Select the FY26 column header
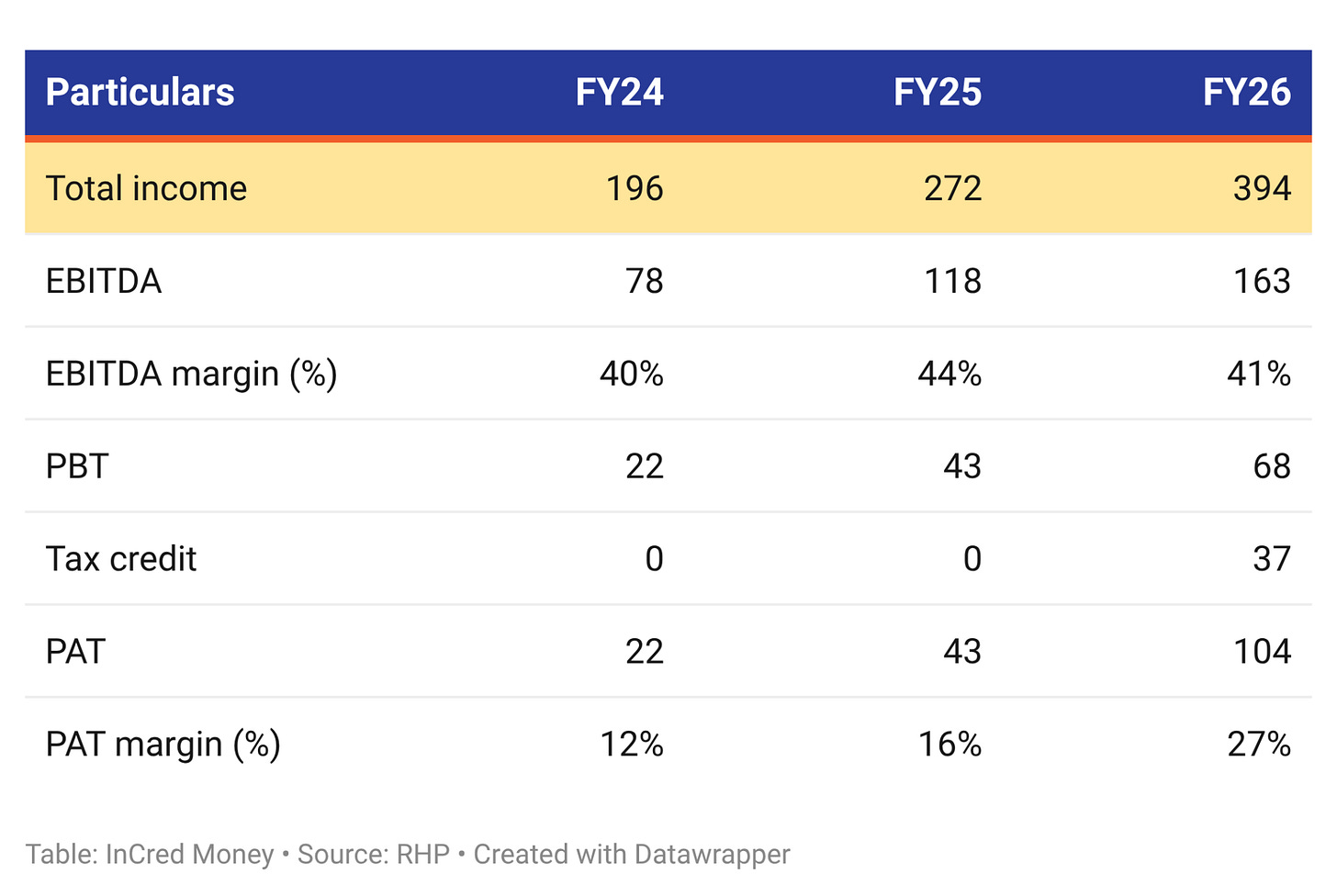Image resolution: width=1337 pixels, height=896 pixels. pyautogui.click(x=1247, y=93)
